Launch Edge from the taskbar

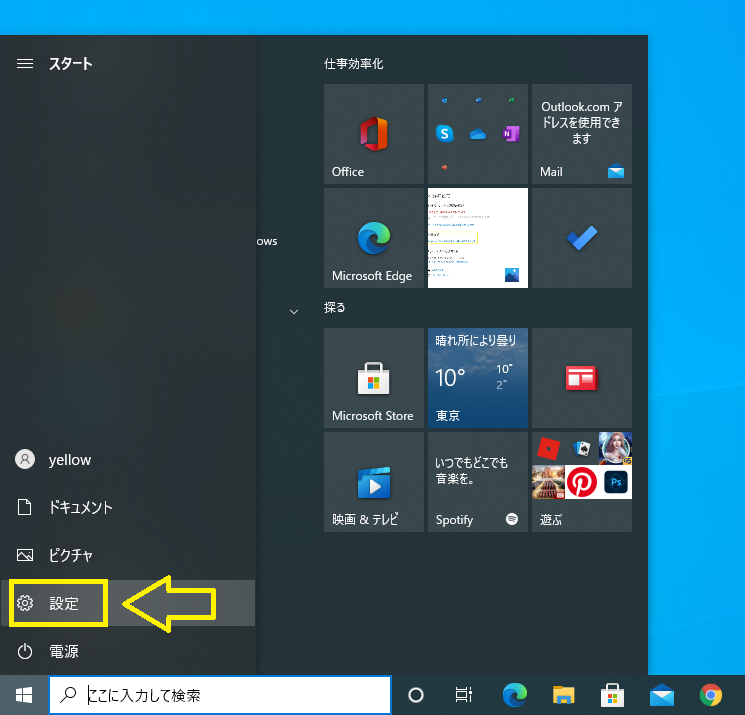[515, 695]
